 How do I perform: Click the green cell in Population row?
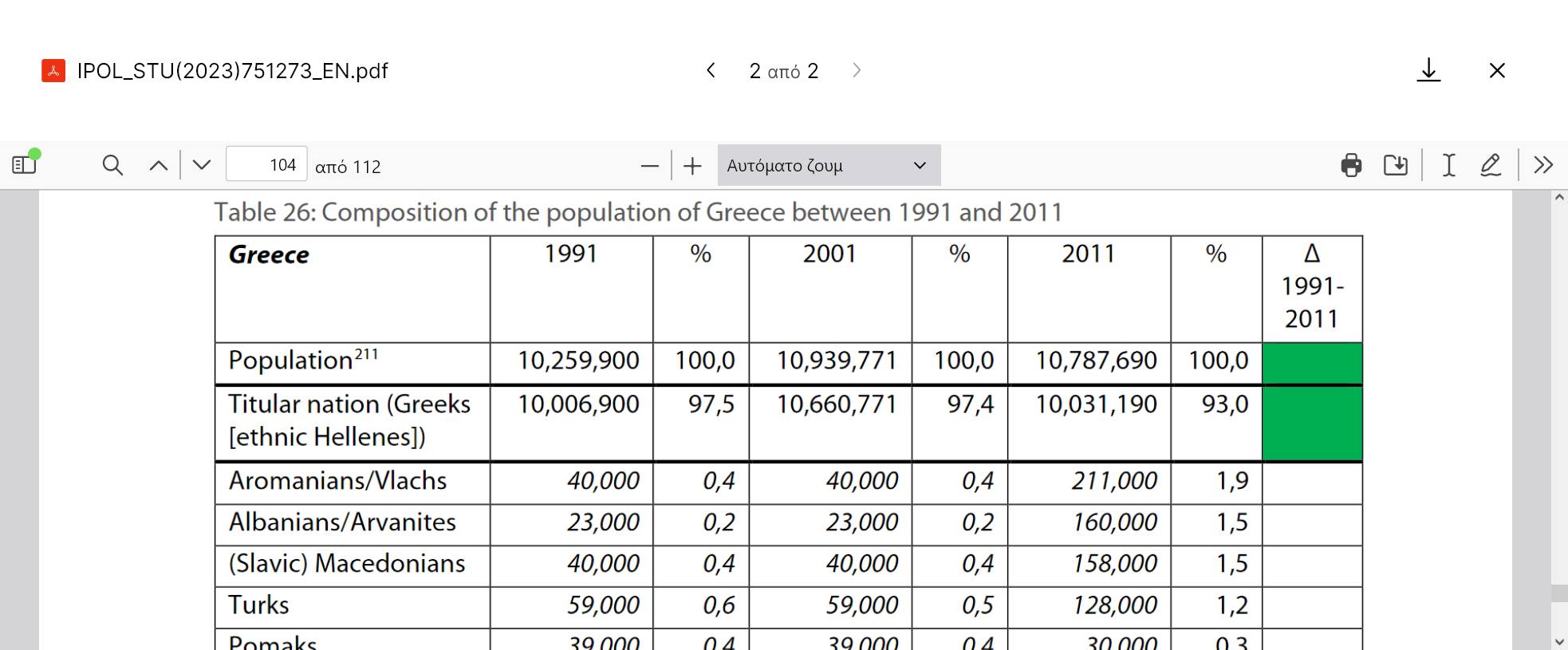1312,363
